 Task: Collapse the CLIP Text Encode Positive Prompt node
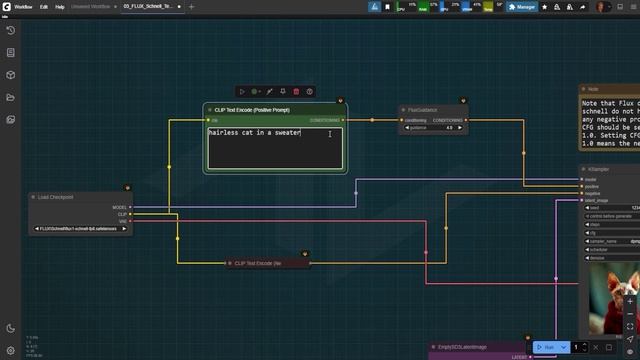click(210, 110)
